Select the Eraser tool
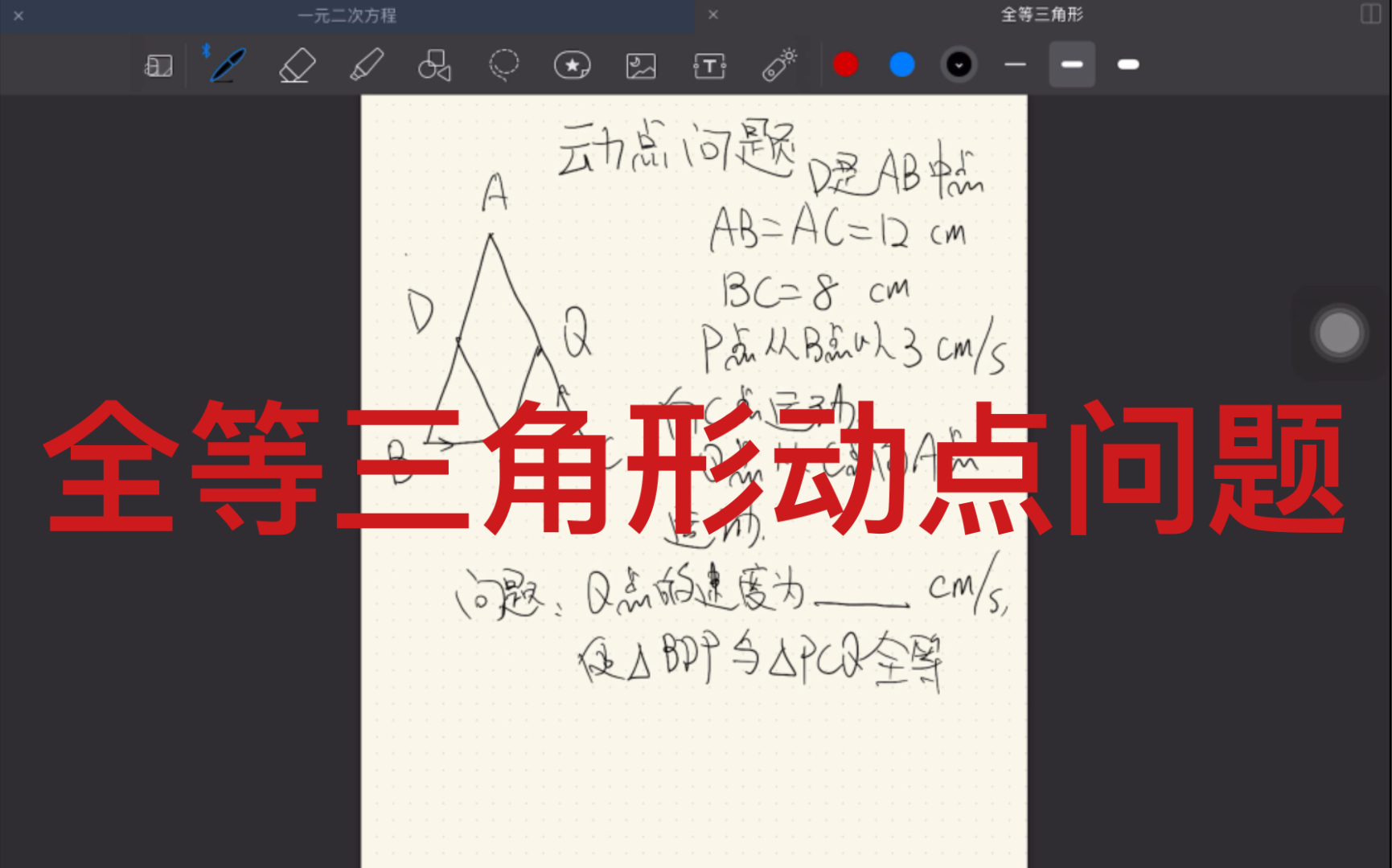The width and height of the screenshot is (1392, 868). pos(296,64)
